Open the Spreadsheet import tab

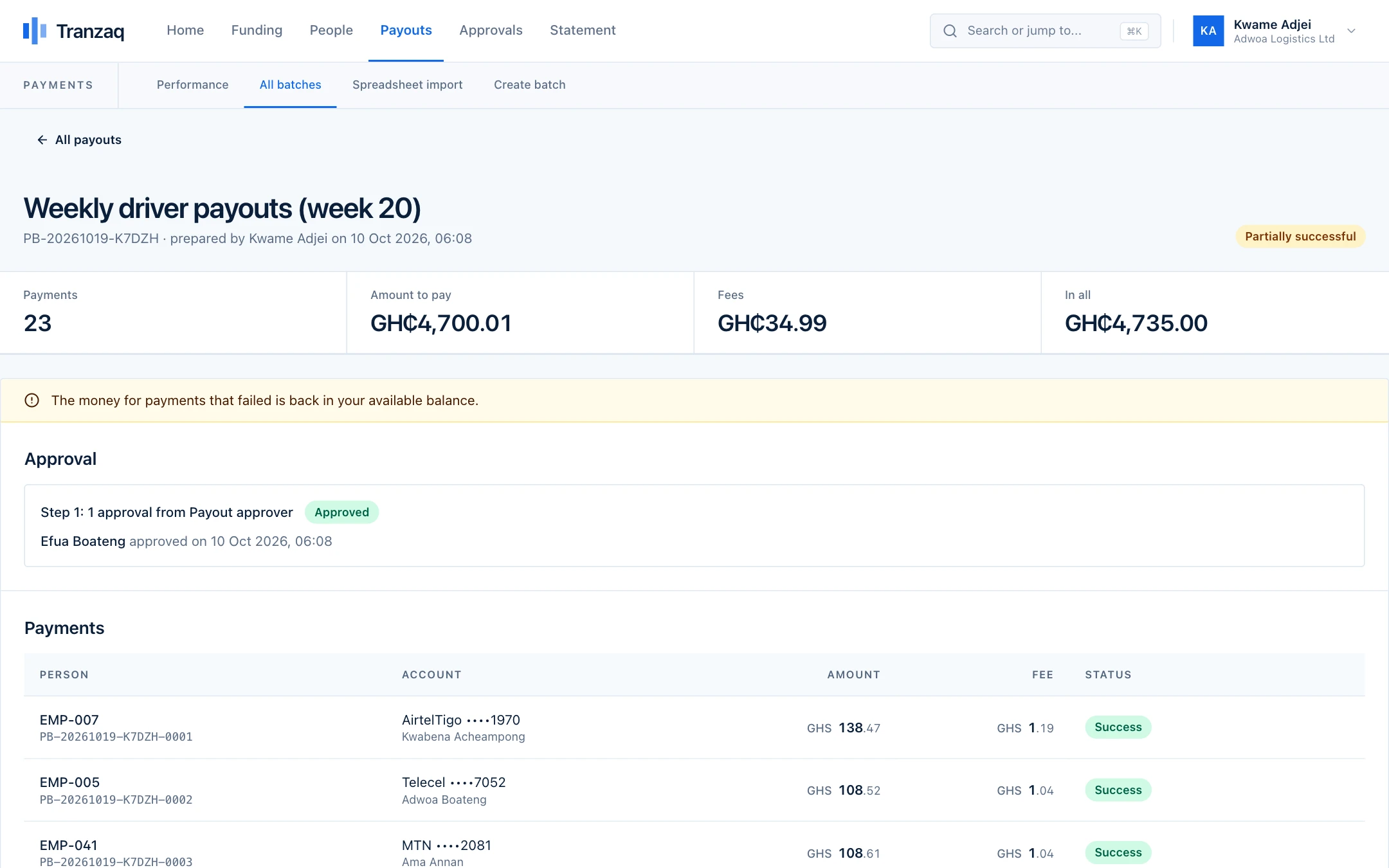coord(408,85)
